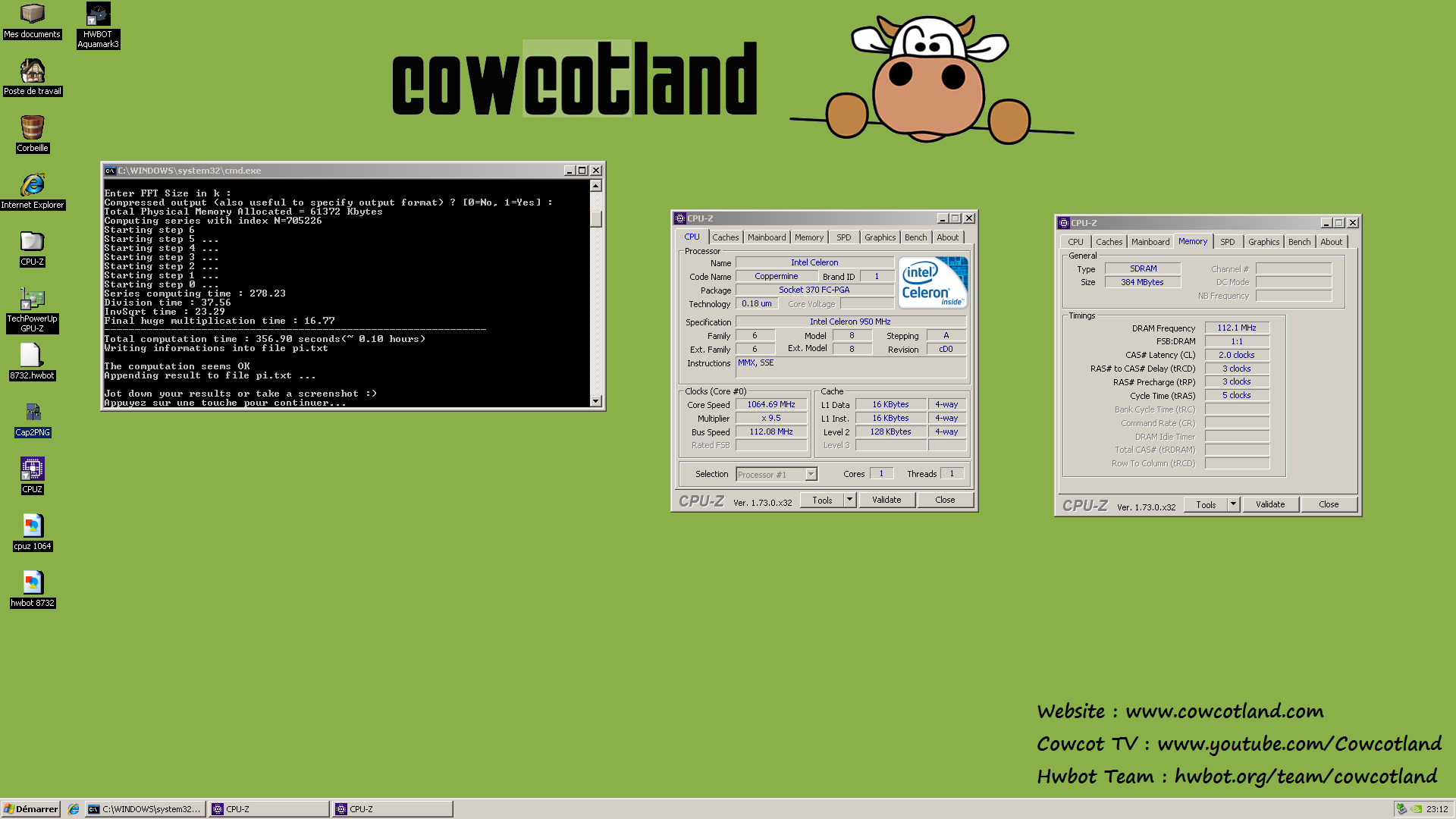
Task: Open the Processor #1 selection dropdown
Action: 777,475
